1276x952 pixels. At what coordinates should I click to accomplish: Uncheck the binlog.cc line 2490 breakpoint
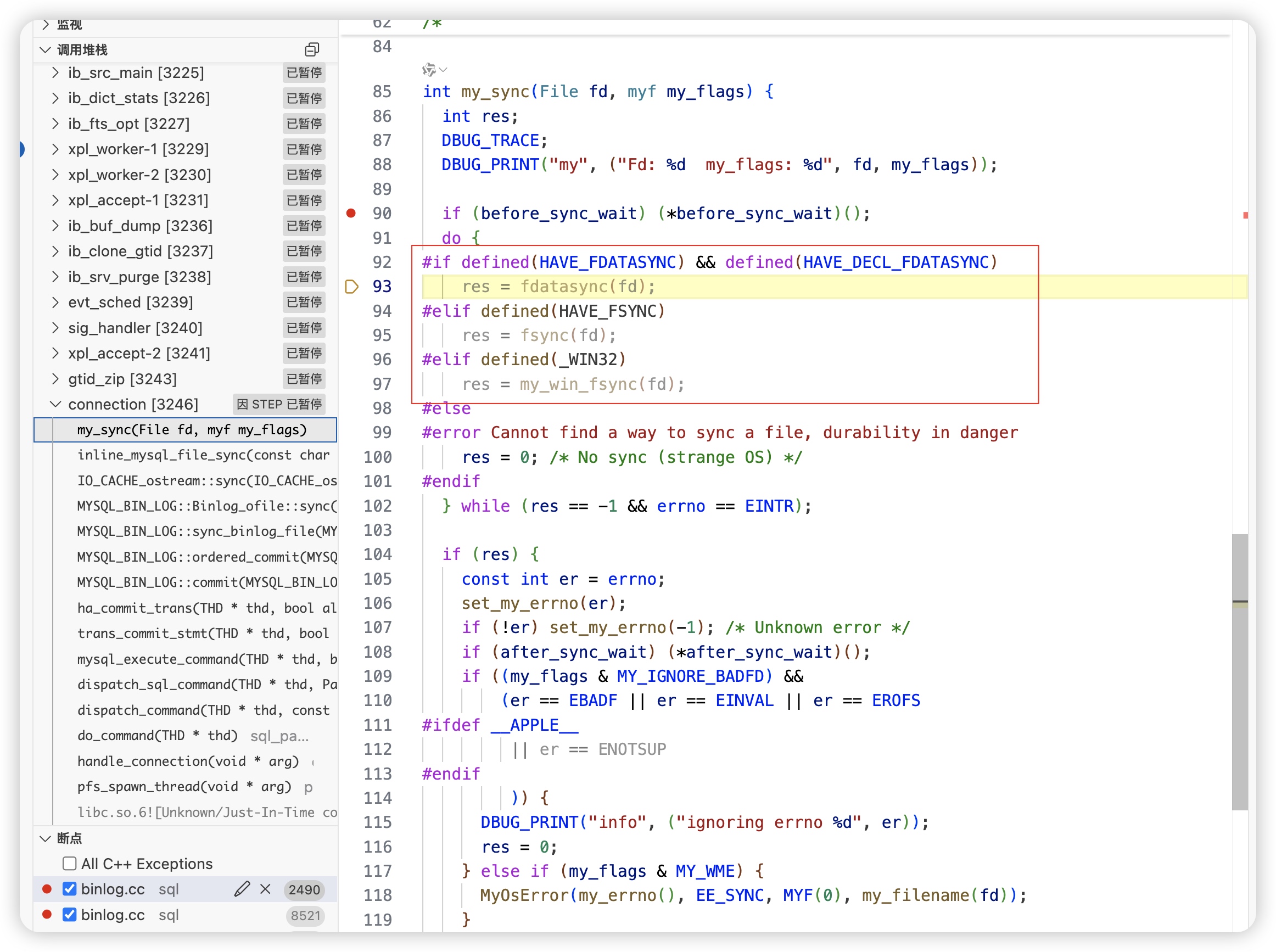(70, 889)
